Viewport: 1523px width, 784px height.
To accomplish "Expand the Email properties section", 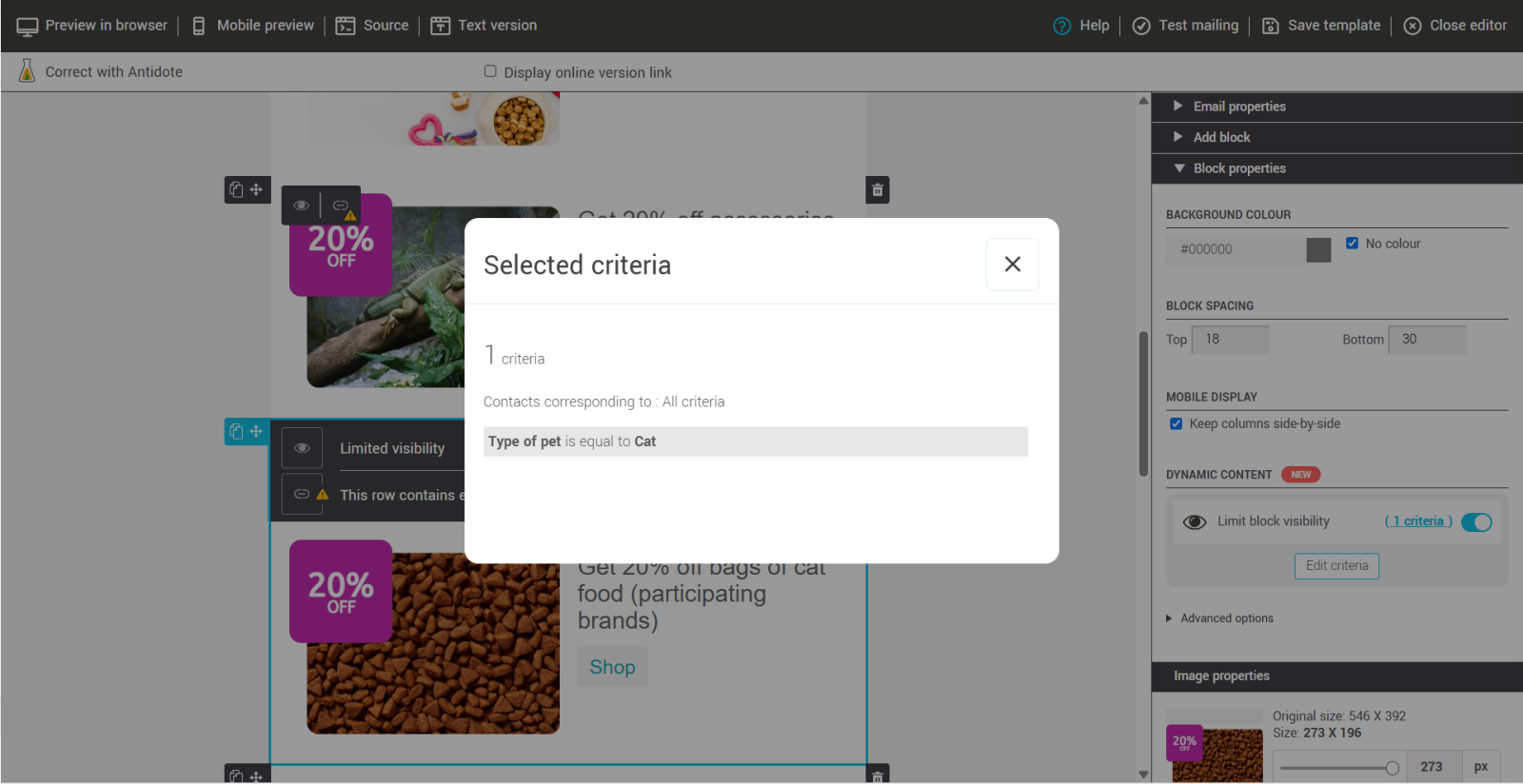I will point(1238,107).
